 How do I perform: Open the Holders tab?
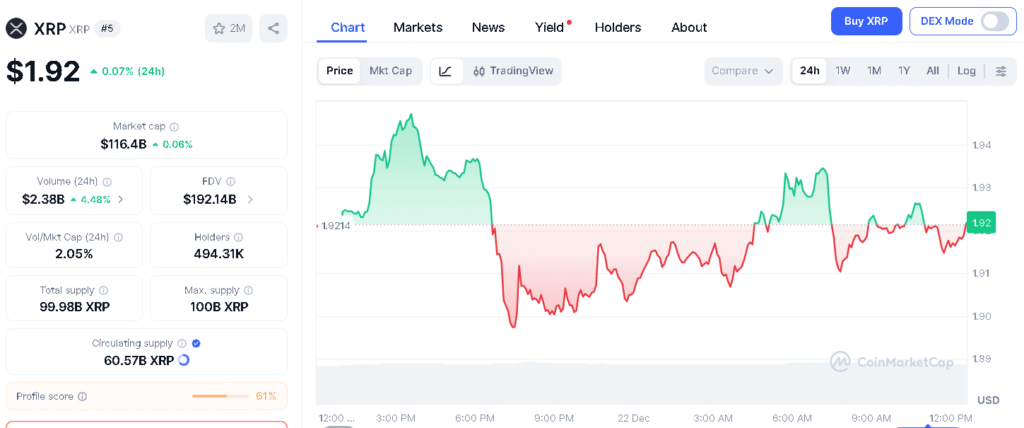pos(618,27)
